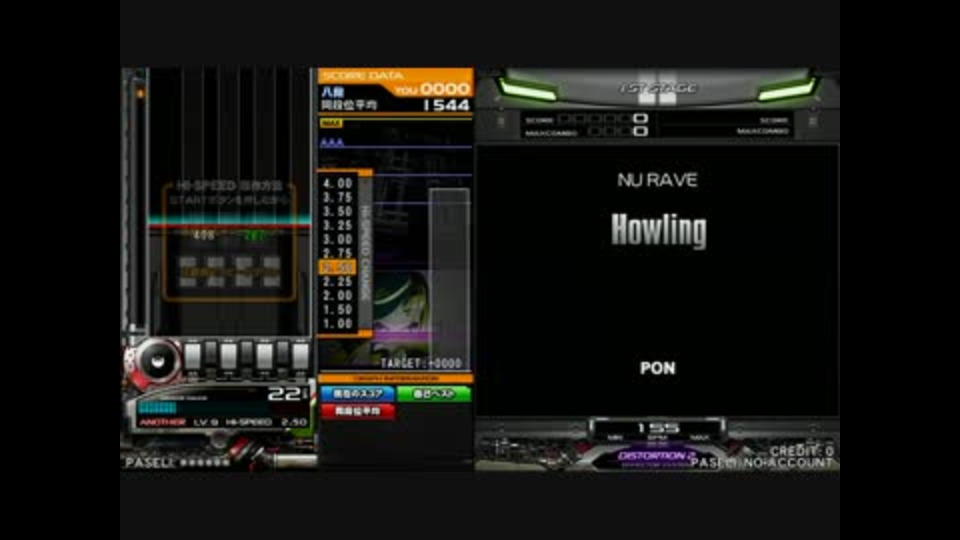
Task: Click the HI-SPEED instructions overlay panel
Action: tap(230, 242)
